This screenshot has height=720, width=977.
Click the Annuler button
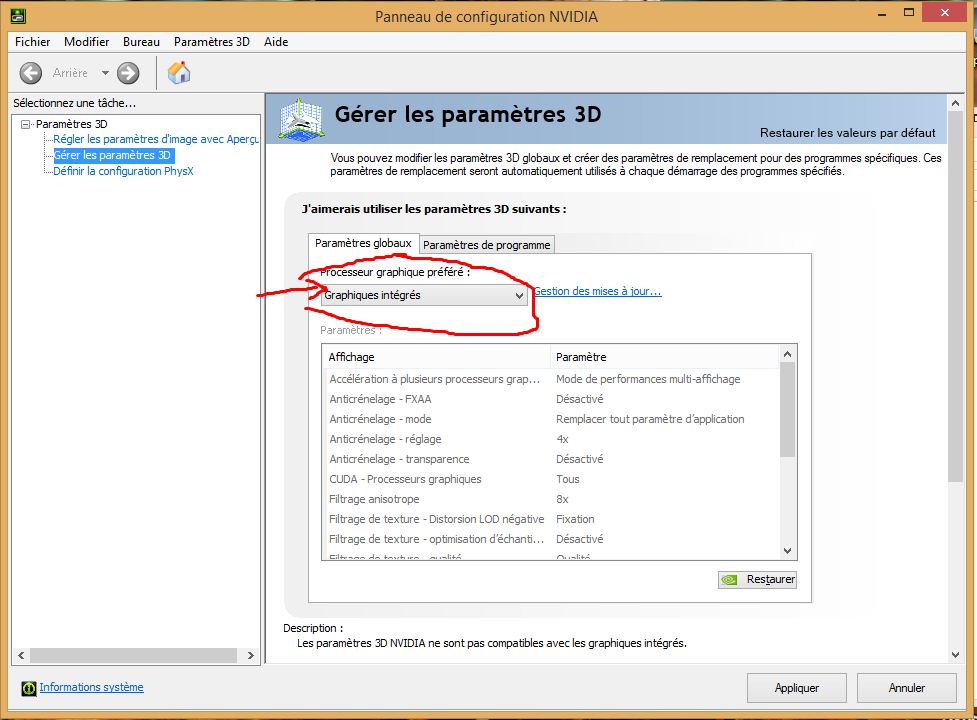907,688
